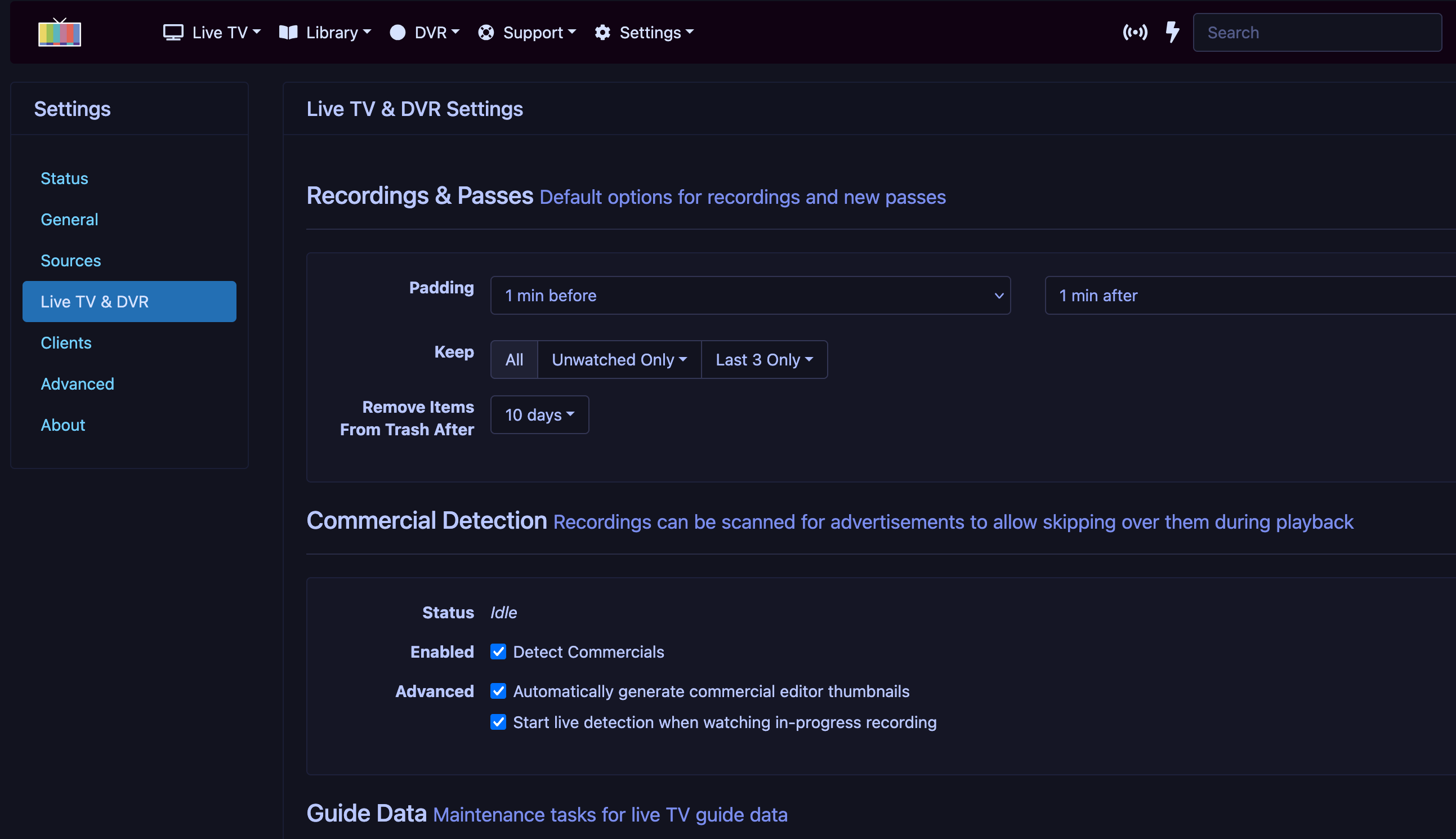Toggle automatic commercial editor thumbnails checkbox
The height and width of the screenshot is (839, 1456).
pyautogui.click(x=498, y=691)
